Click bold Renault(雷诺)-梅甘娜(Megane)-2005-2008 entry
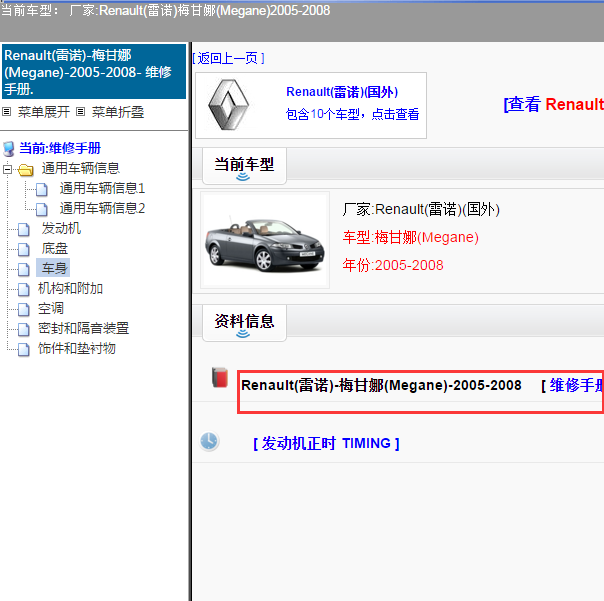Image resolution: width=604 pixels, height=601 pixels. (x=381, y=385)
